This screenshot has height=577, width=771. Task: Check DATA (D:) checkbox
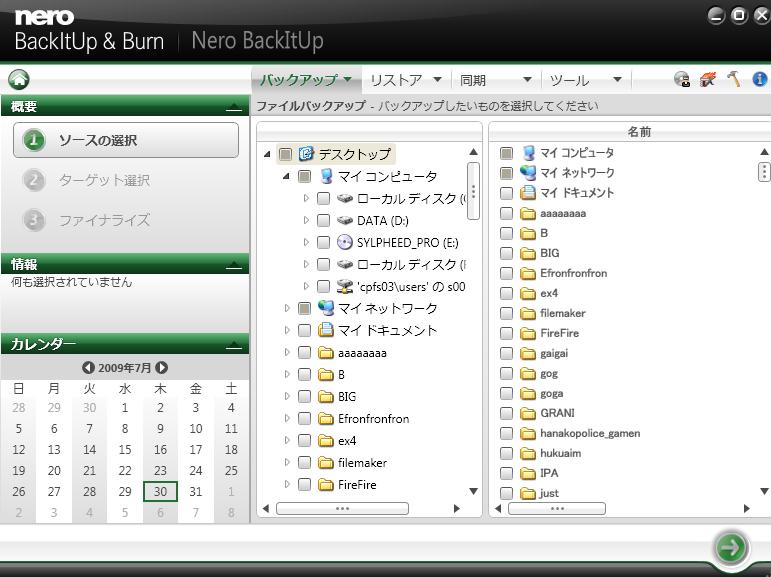[x=324, y=220]
